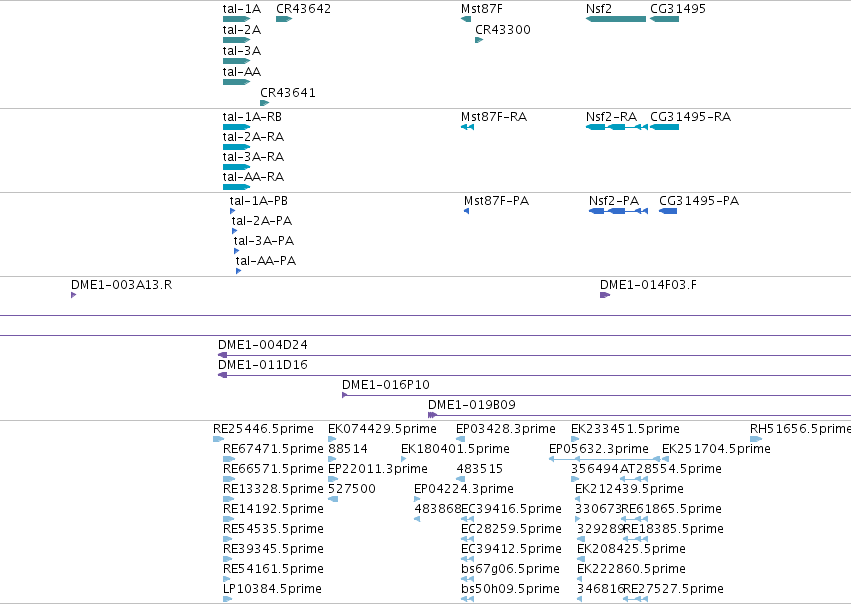Click the EP03428.3prime EST label
Viewport: 851px width, 604px height.
tap(506, 429)
